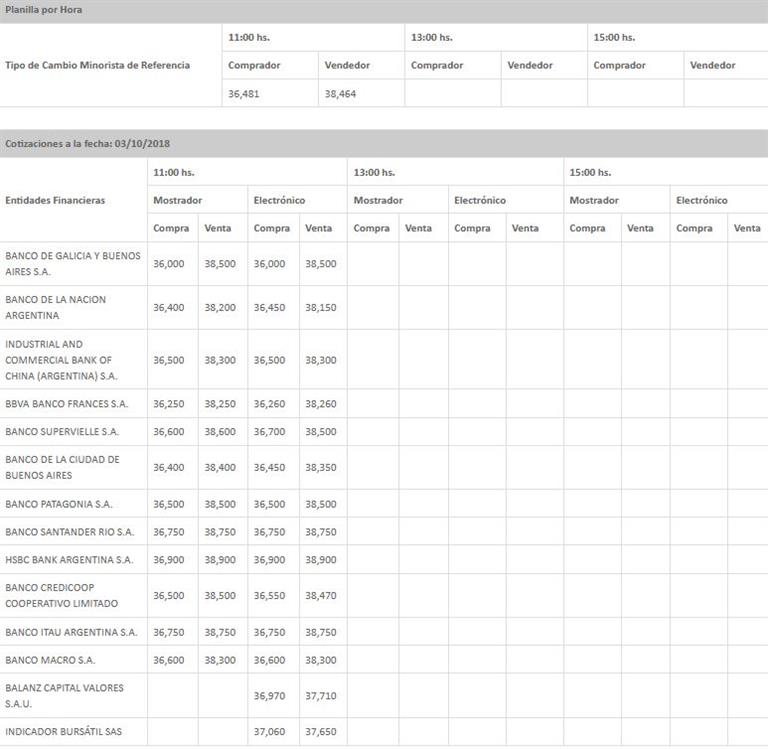This screenshot has height=749, width=768.
Task: Click Indicador Bursátil SAS sale value 37,650
Action: click(320, 732)
